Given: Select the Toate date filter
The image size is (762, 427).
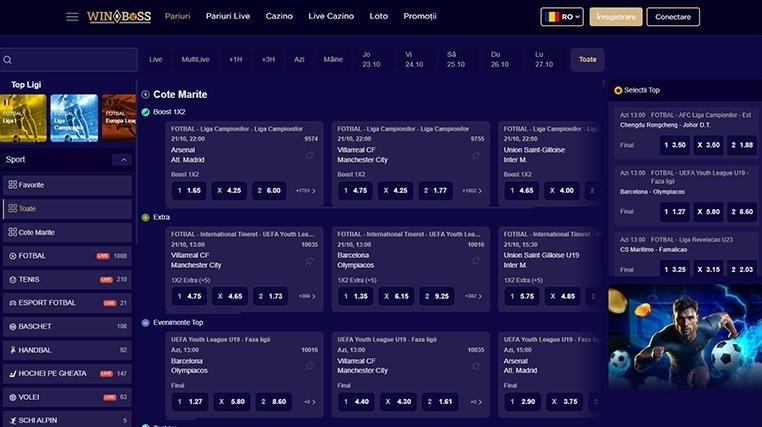Looking at the screenshot, I should pyautogui.click(x=588, y=59).
